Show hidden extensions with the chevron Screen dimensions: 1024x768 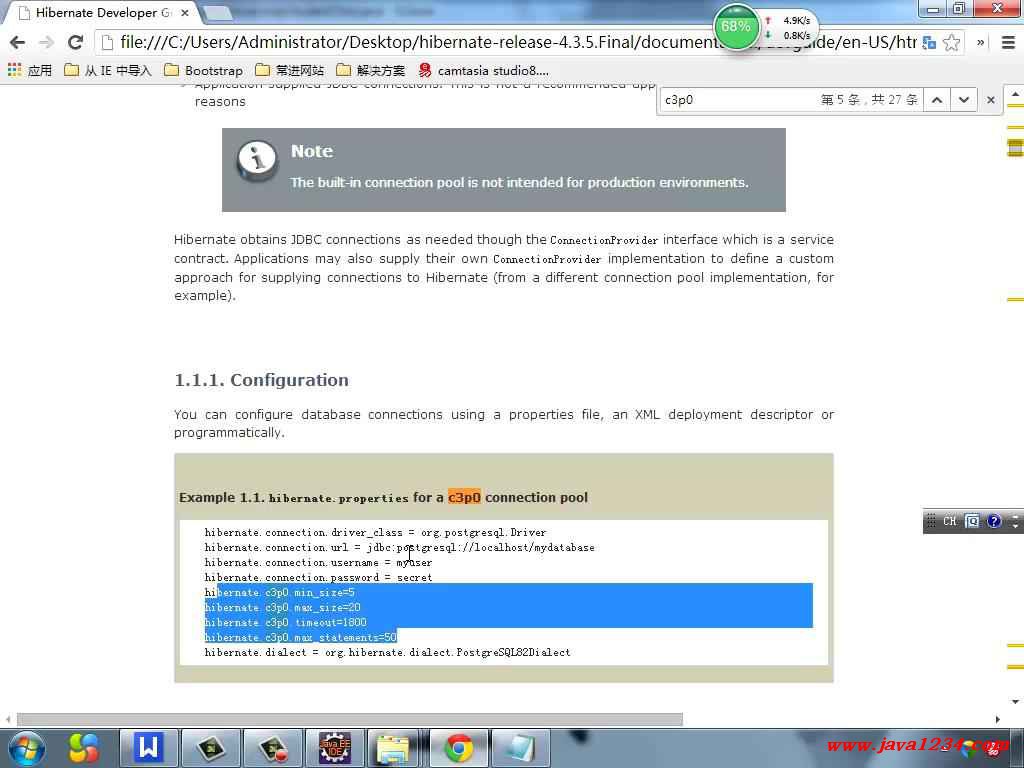[980, 42]
